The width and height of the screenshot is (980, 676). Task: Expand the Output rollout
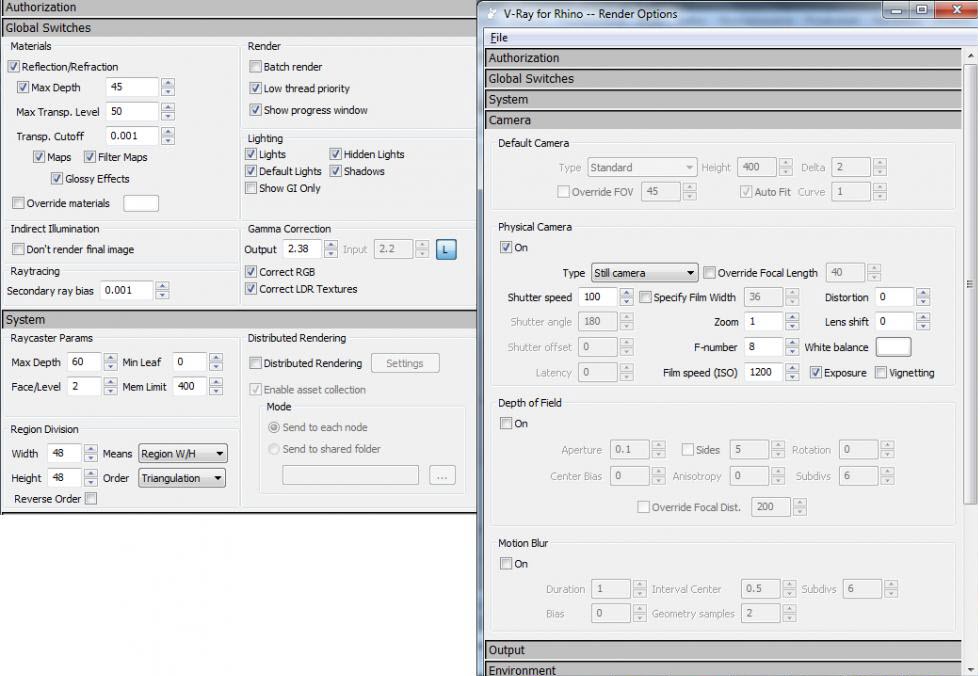pyautogui.click(x=723, y=650)
